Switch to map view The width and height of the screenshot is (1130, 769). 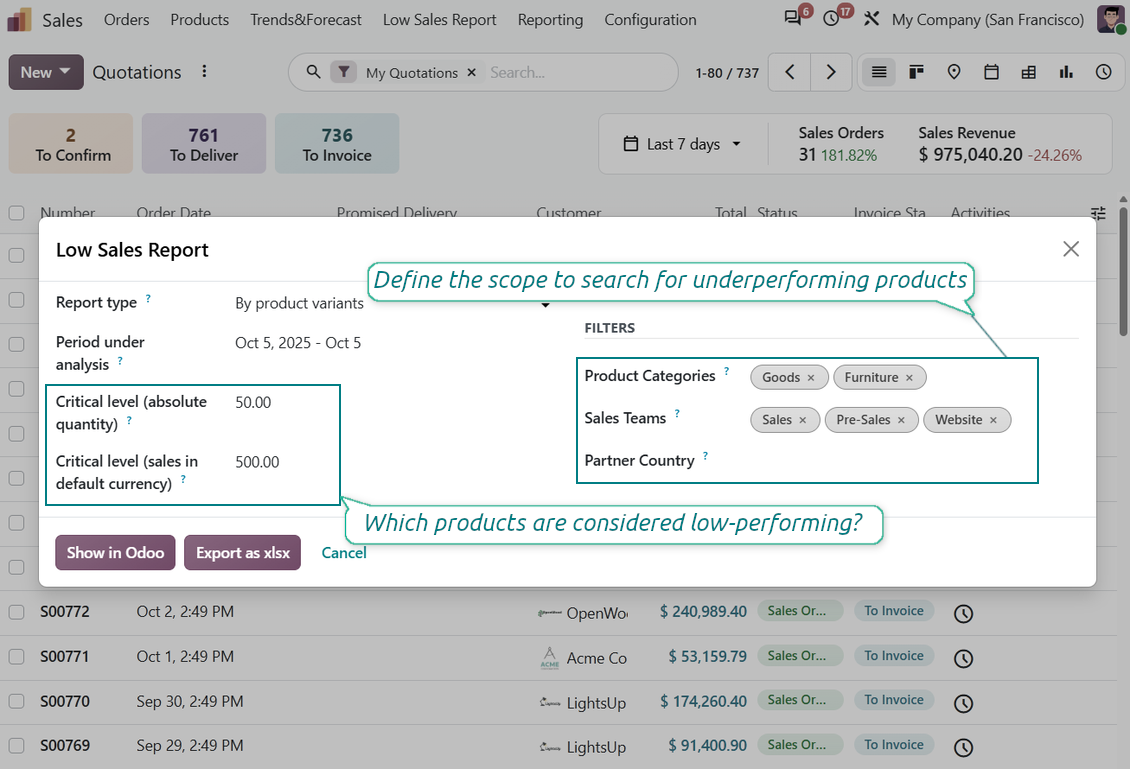(953, 72)
